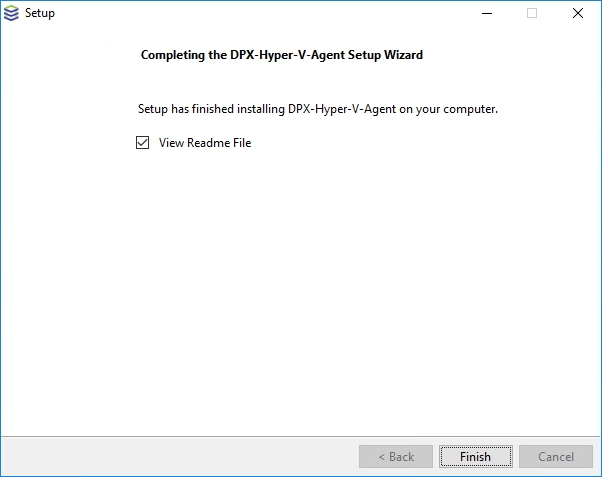The image size is (602, 477).
Task: Click the separator line above the footer buttons
Action: (300, 436)
